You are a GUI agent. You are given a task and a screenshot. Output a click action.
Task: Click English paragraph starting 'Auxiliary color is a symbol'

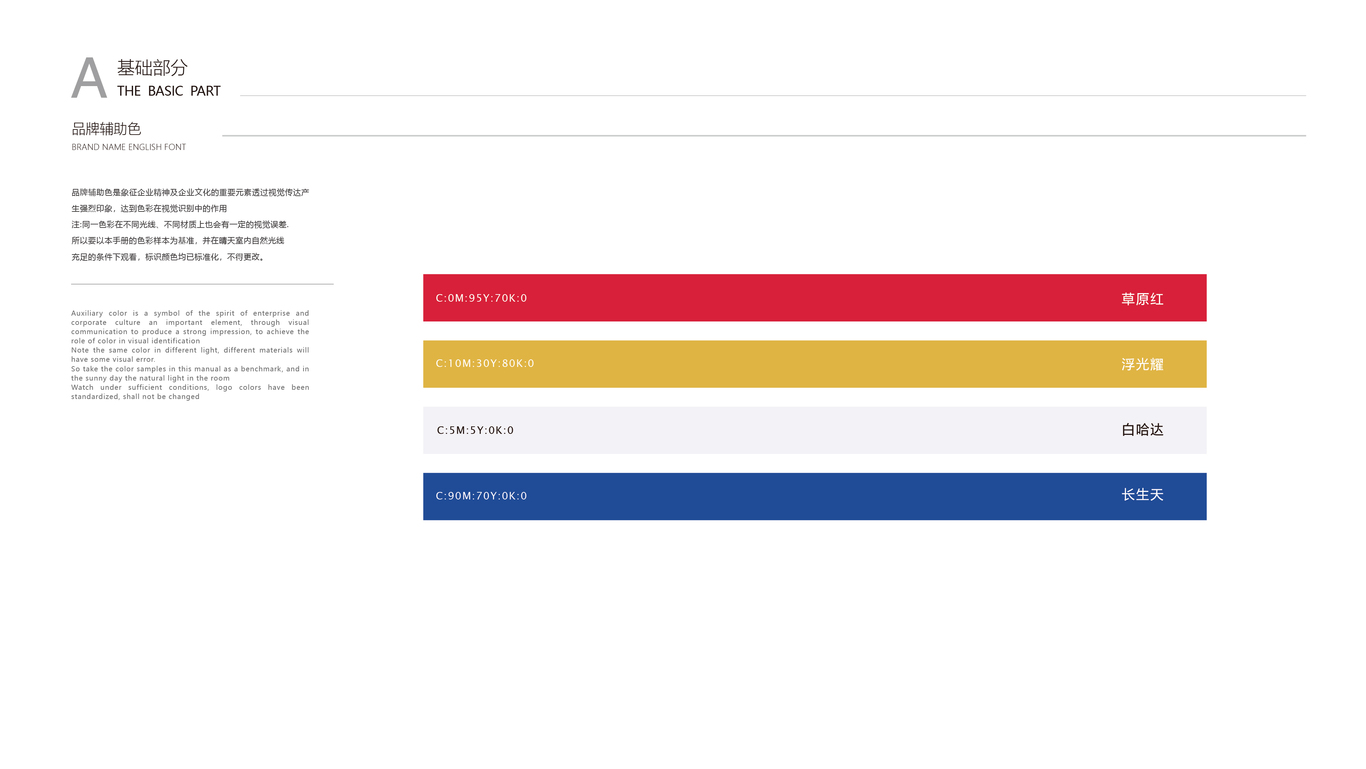190,355
